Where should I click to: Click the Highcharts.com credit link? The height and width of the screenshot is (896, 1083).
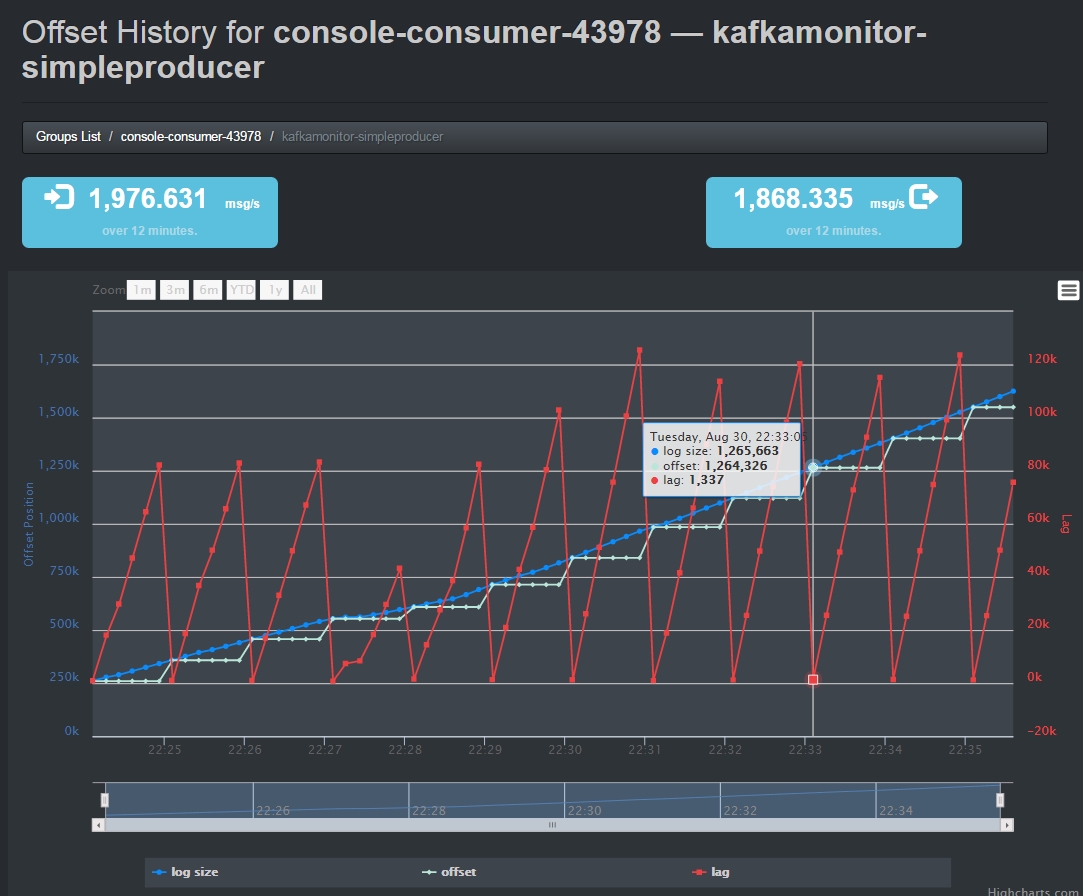click(x=1034, y=891)
